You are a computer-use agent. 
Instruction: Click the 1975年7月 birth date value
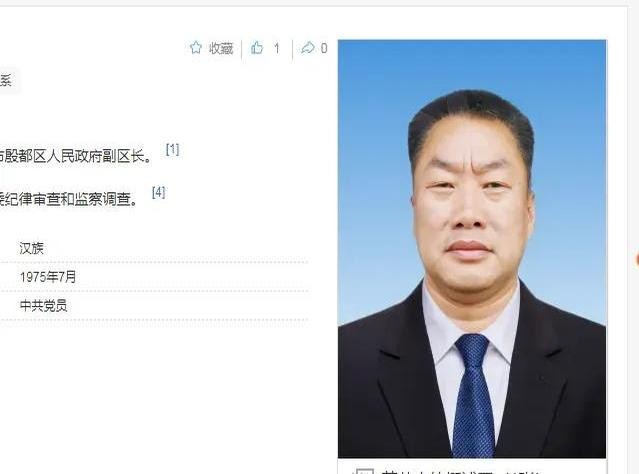pyautogui.click(x=48, y=277)
